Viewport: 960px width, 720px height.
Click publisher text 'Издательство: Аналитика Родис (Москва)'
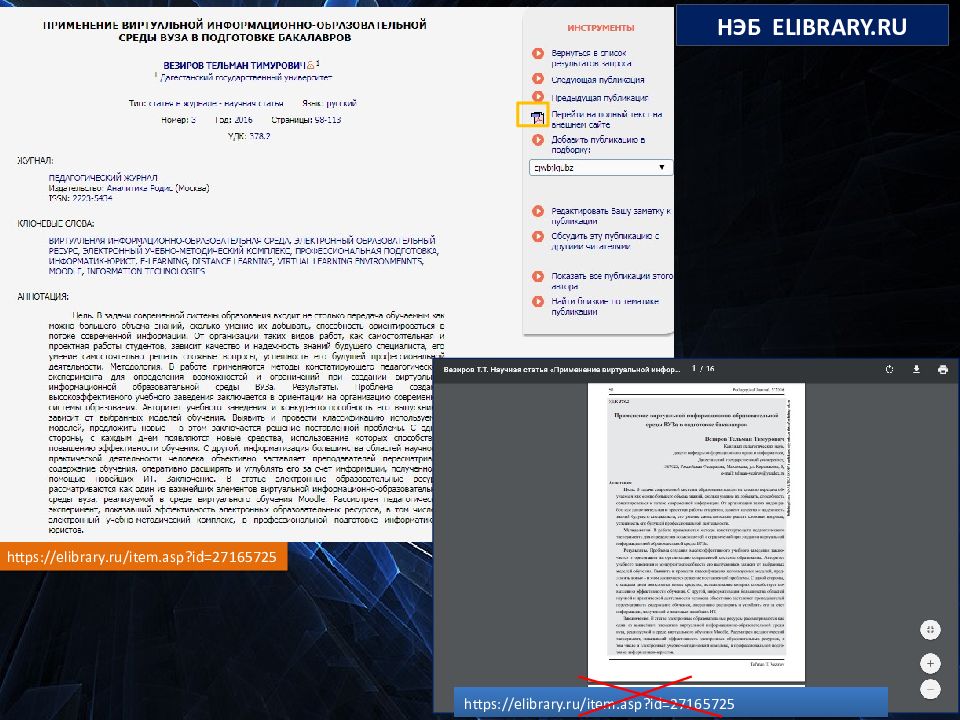click(129, 188)
